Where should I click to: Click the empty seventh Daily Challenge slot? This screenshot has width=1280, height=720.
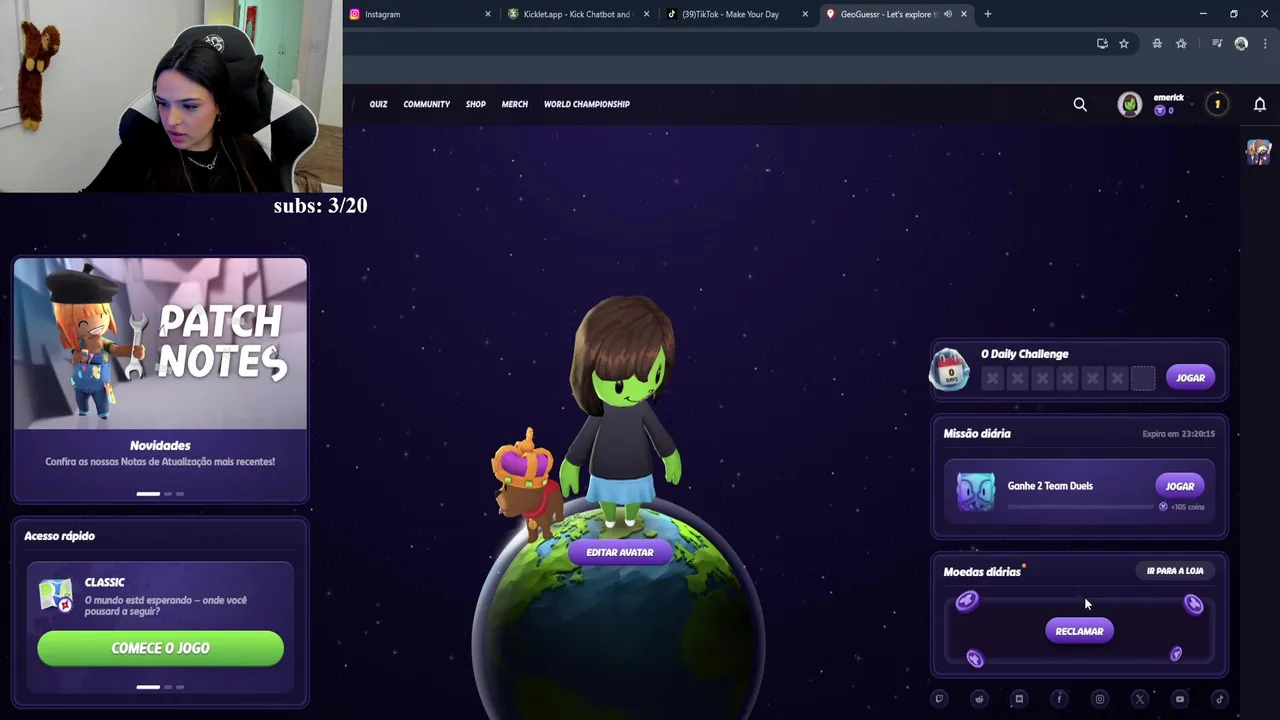pyautogui.click(x=1143, y=378)
